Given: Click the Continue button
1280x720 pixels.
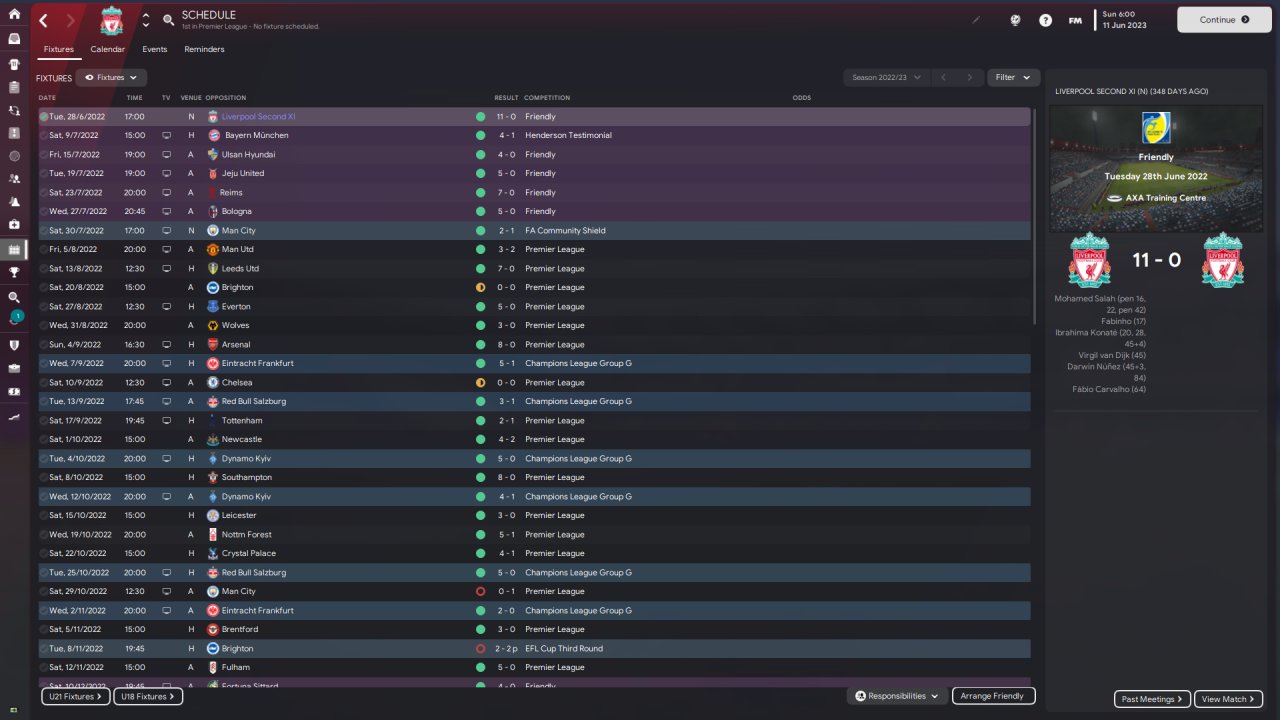Looking at the screenshot, I should 1224,19.
